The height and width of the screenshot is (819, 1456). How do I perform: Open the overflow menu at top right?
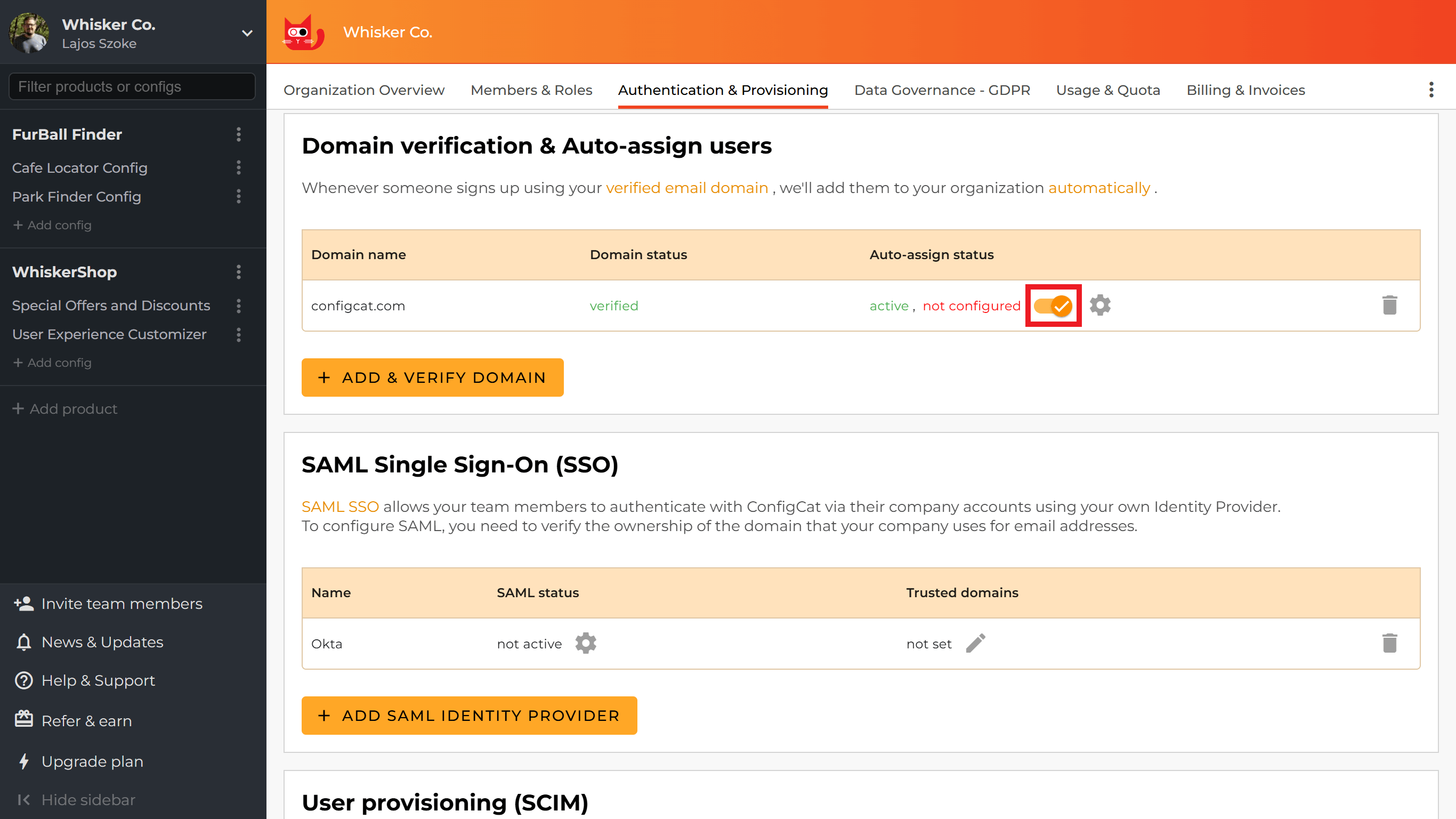(1431, 90)
